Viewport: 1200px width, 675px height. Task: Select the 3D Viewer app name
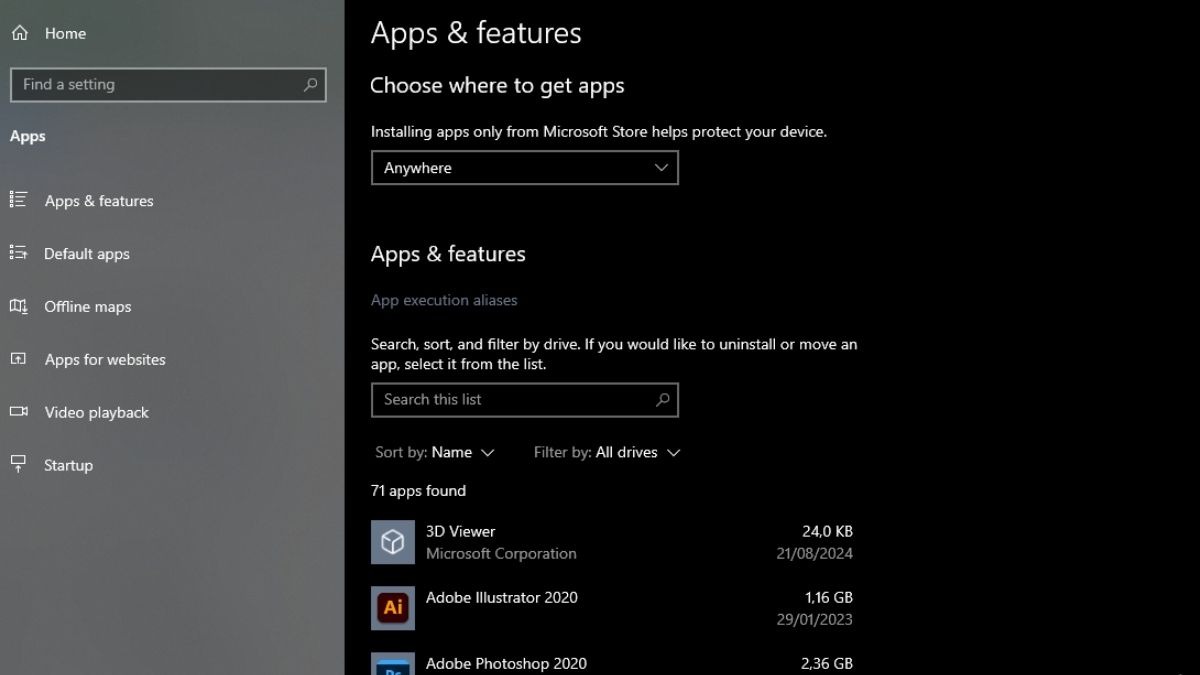click(460, 531)
